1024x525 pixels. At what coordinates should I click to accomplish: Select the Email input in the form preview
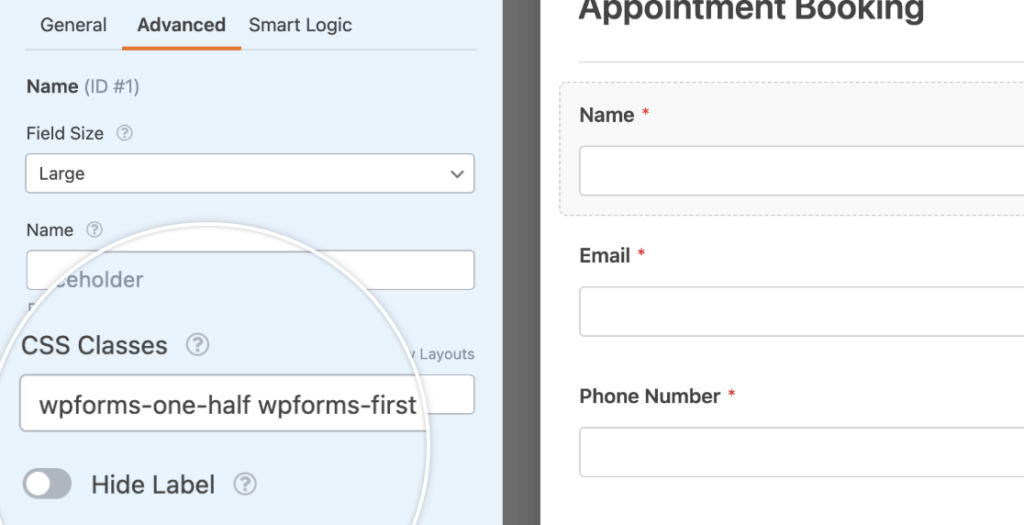[801, 311]
